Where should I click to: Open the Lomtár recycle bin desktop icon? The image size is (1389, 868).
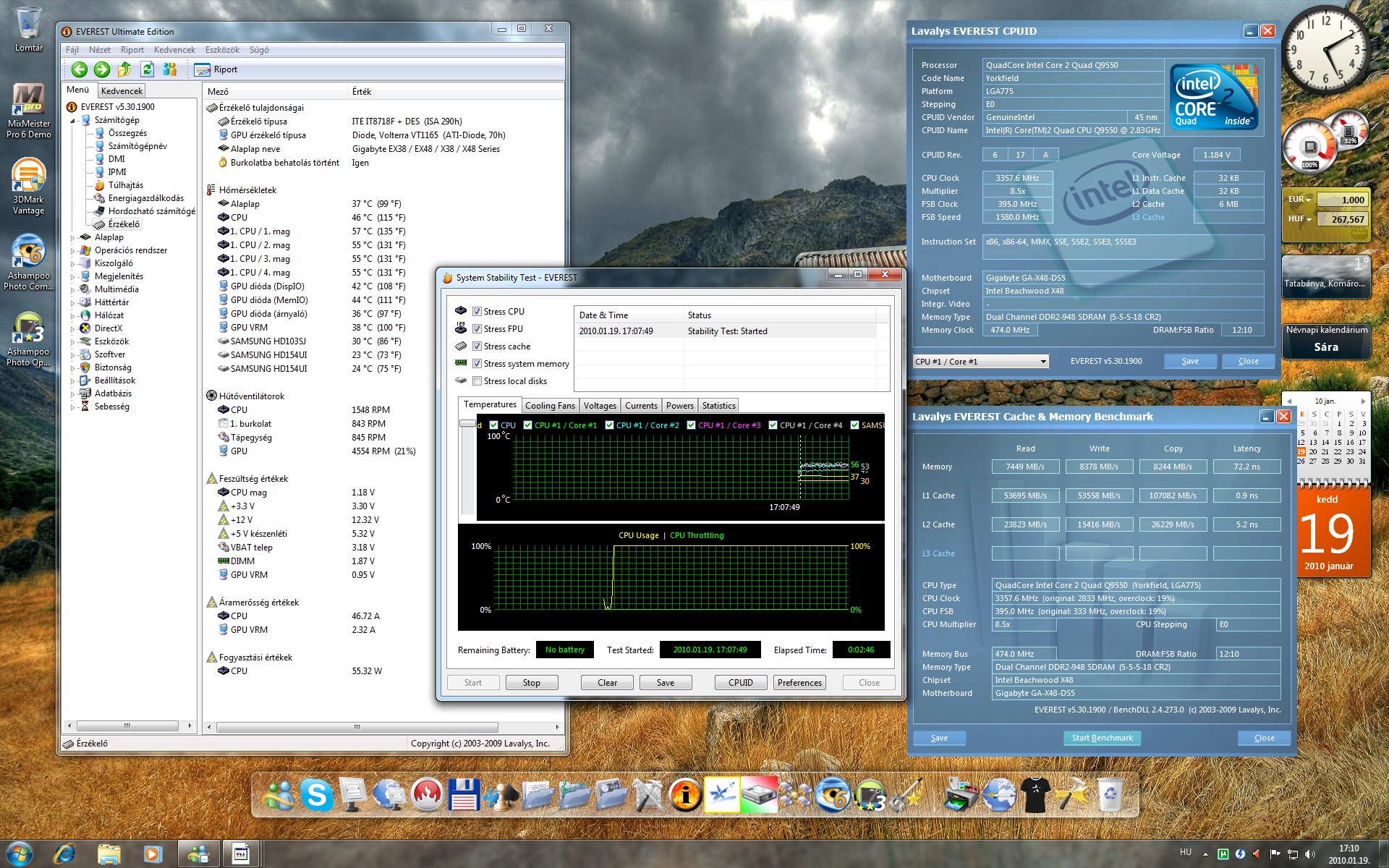[28, 30]
